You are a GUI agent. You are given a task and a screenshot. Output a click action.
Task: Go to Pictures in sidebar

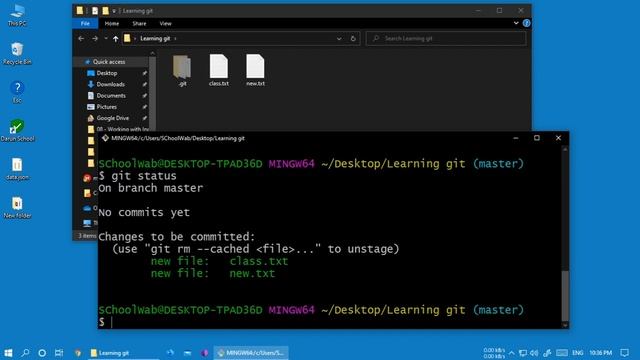coord(107,107)
